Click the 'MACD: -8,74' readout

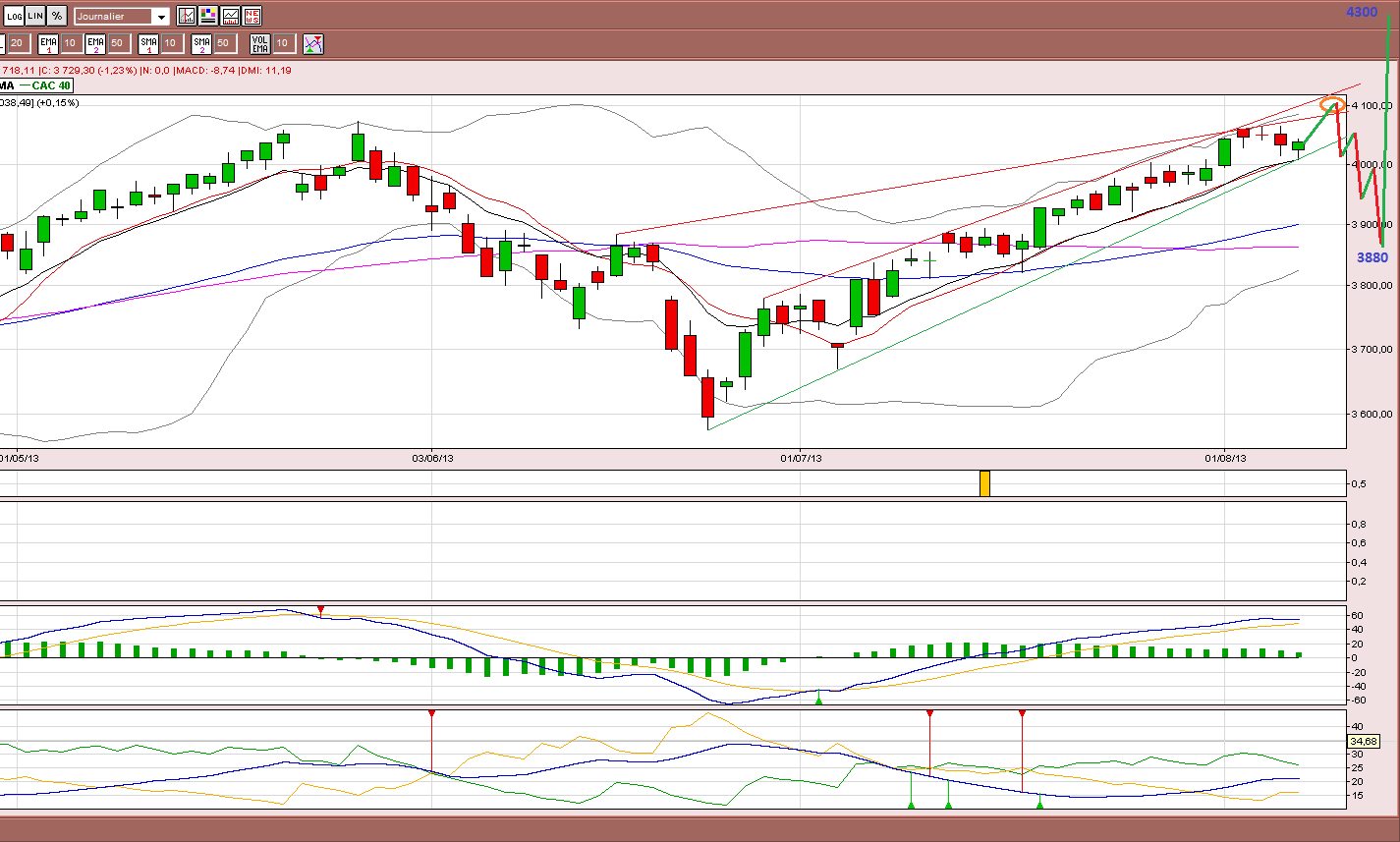[x=203, y=71]
